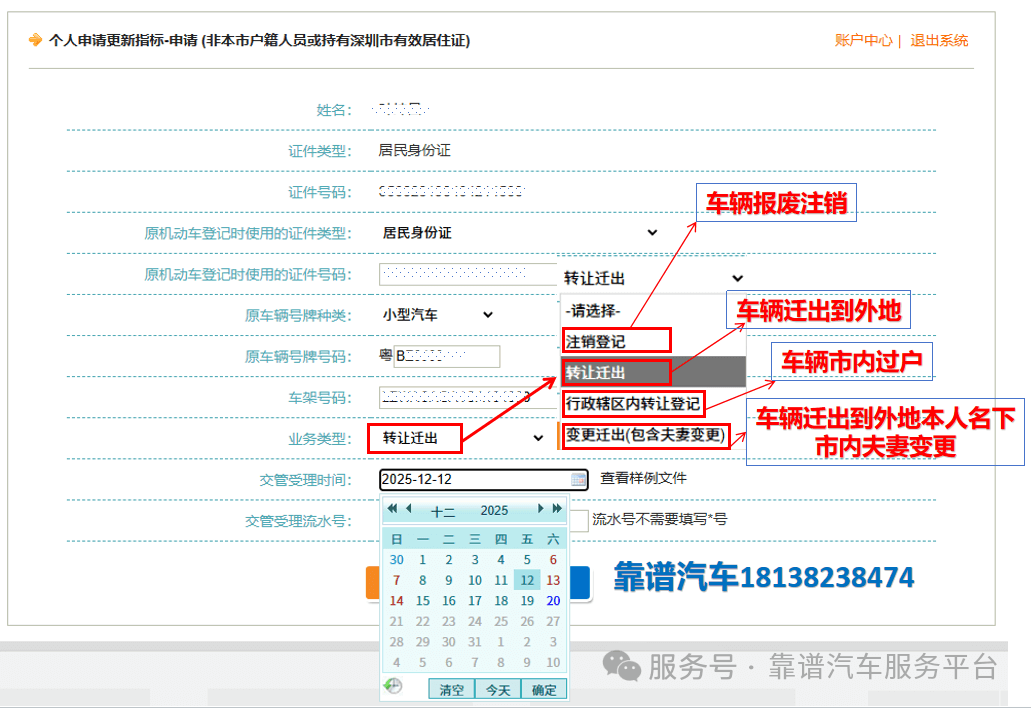Screen dimensions: 1031x708
Task: Select 行政辖区内转让登记 option
Action: (x=632, y=404)
